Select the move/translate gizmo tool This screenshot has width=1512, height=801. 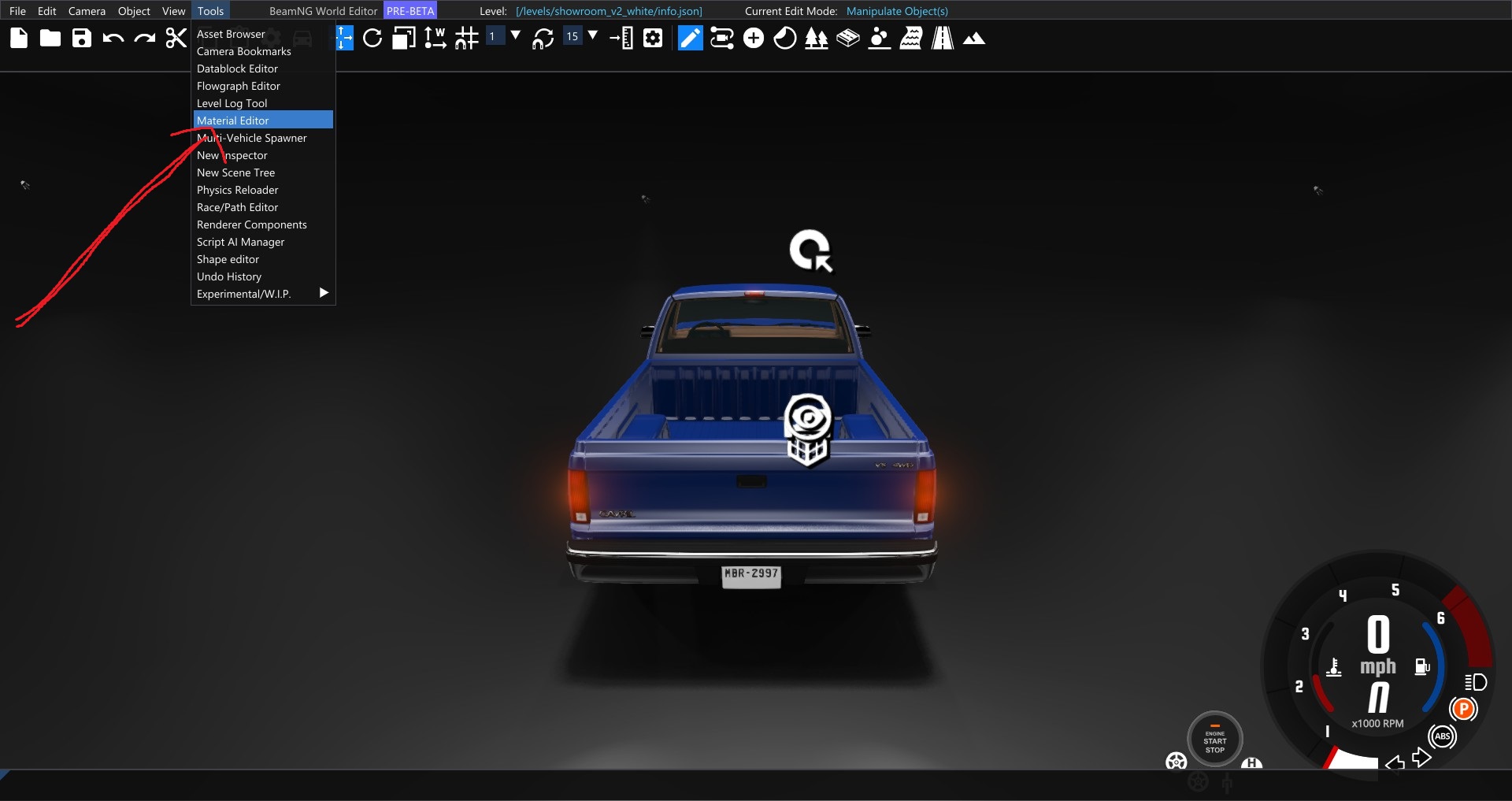(344, 38)
